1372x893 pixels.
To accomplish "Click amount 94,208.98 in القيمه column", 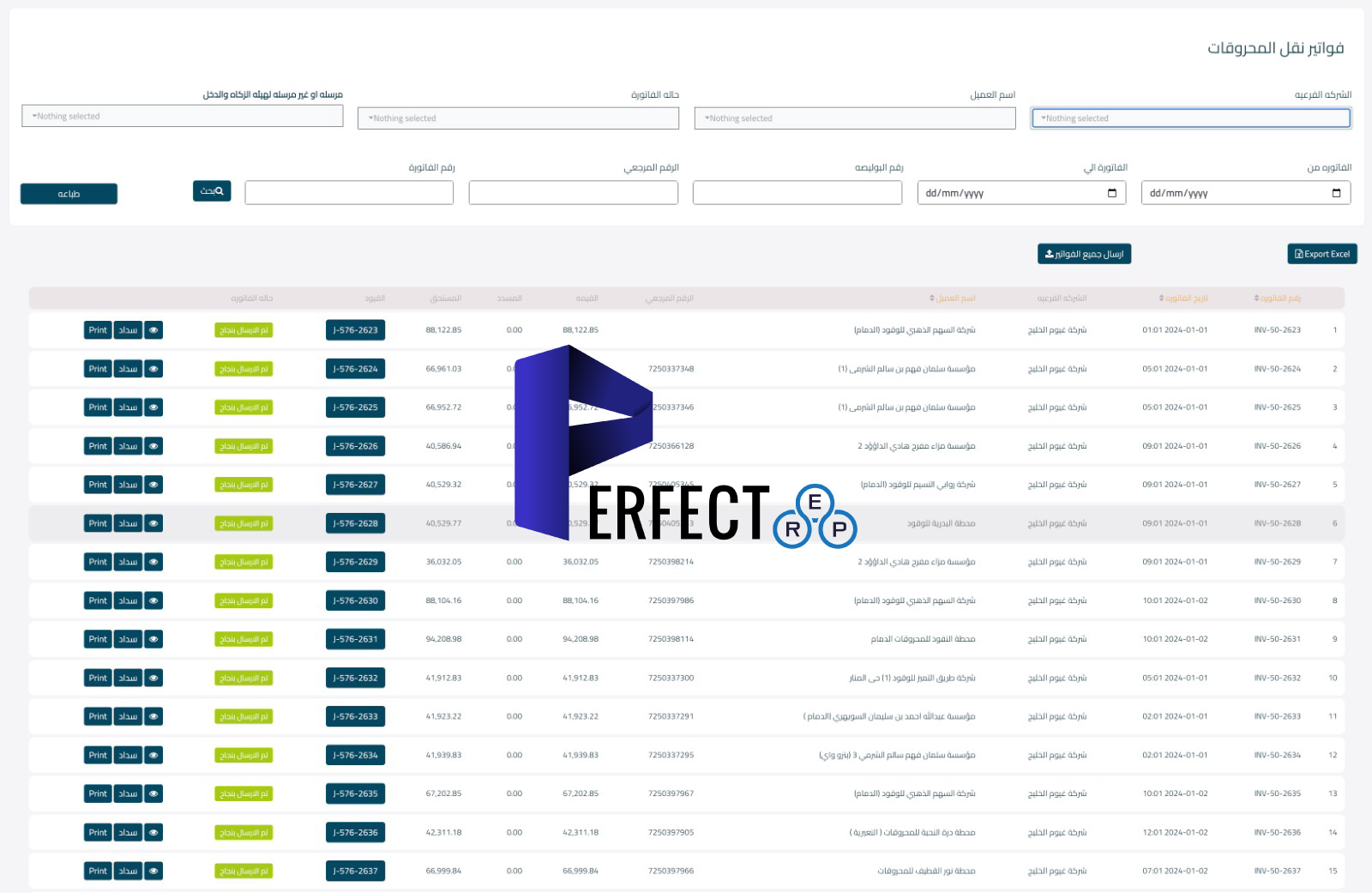I will 581,639.
